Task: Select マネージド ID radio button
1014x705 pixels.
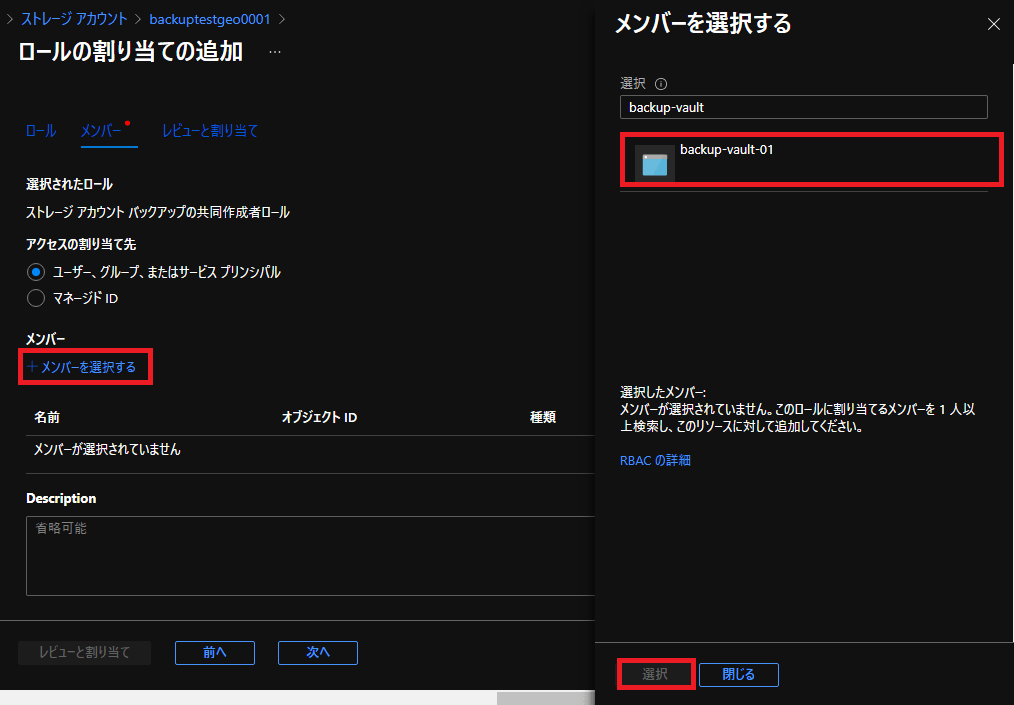Action: [36, 298]
